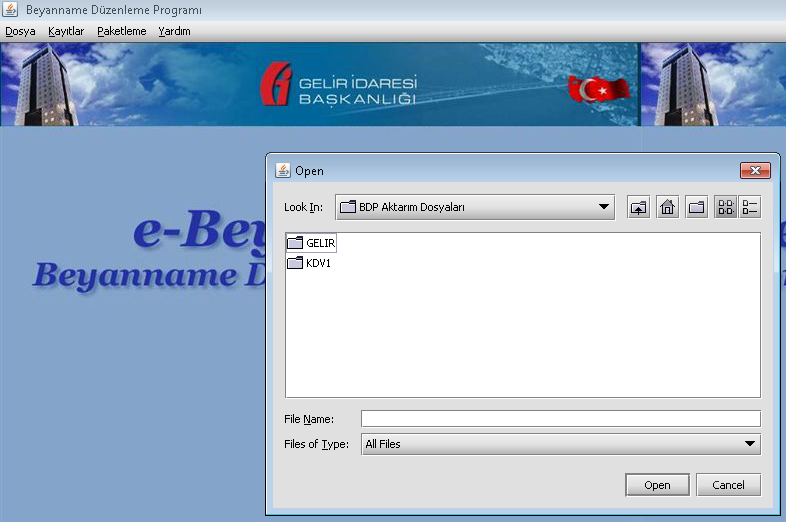The width and height of the screenshot is (786, 522).
Task: Cancel the Open dialog
Action: click(x=728, y=485)
